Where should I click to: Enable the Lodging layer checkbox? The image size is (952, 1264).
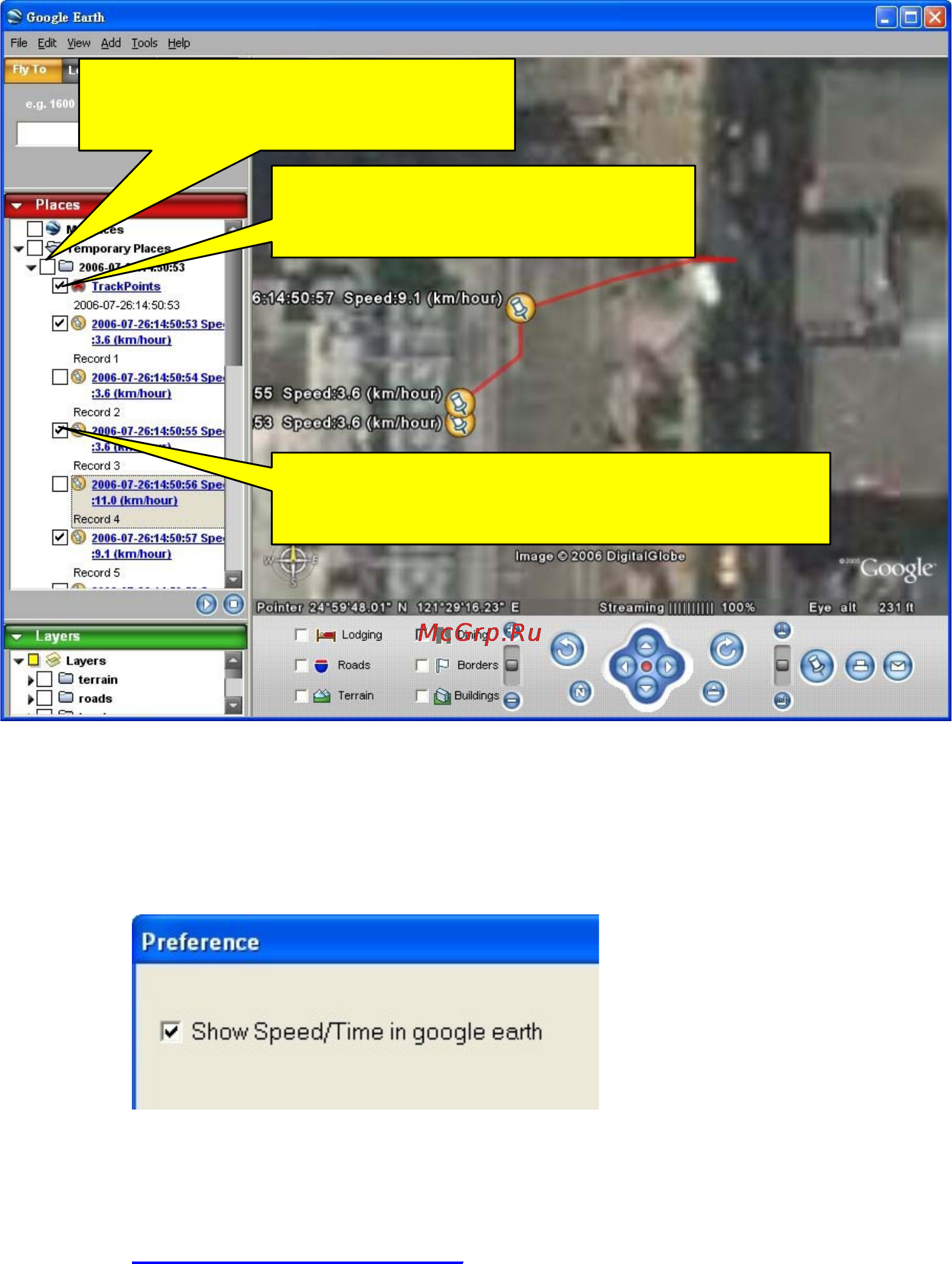301,635
